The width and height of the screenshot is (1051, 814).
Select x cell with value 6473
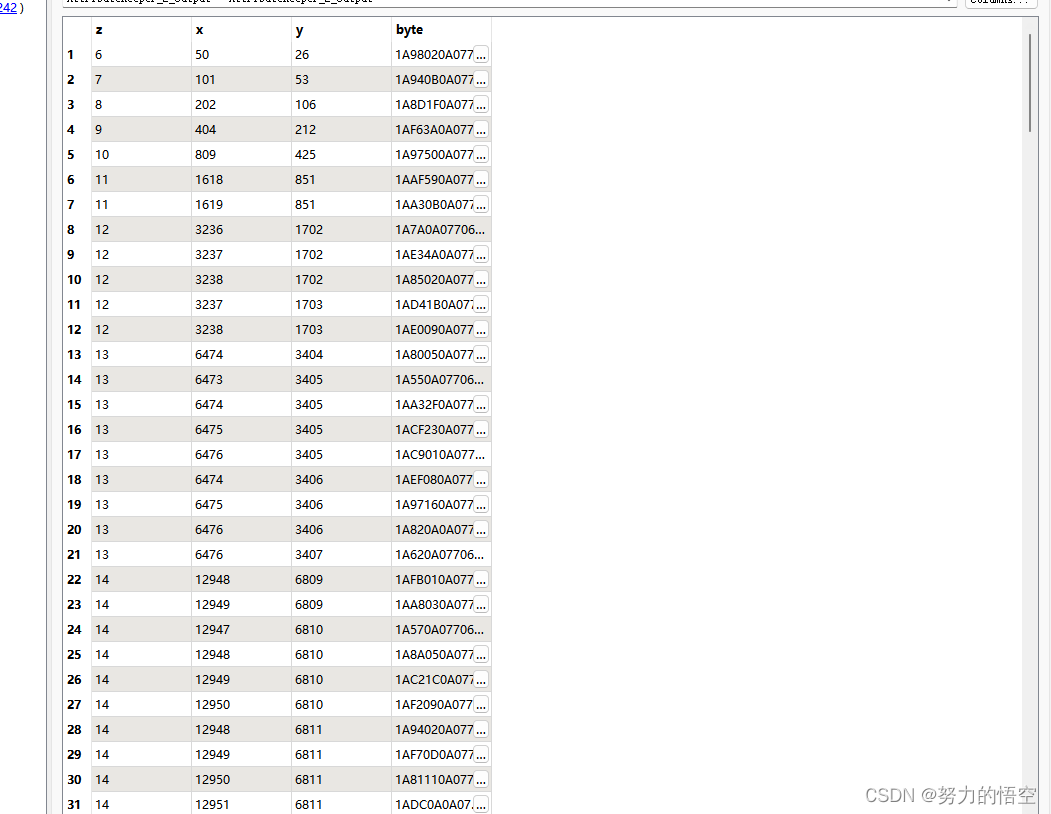click(241, 380)
